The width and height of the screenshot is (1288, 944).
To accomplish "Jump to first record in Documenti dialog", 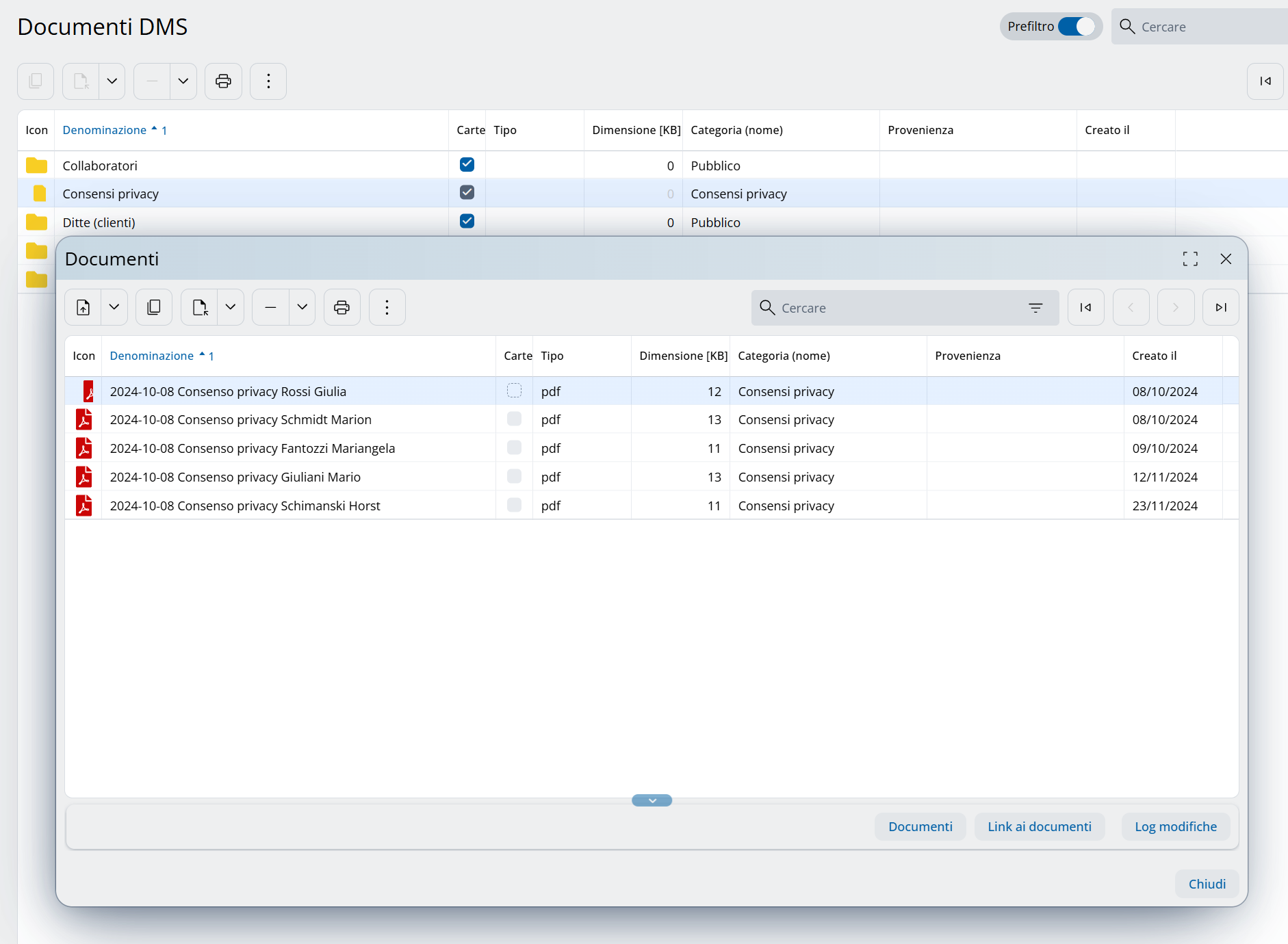I will (1085, 308).
